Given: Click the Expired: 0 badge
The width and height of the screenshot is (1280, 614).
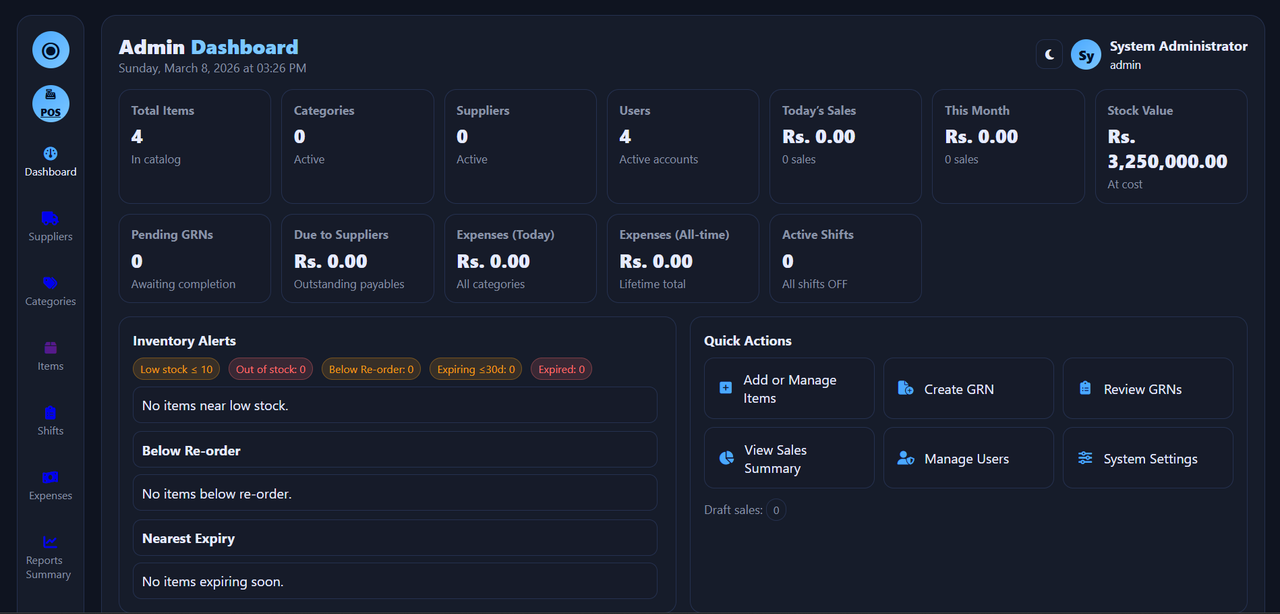Looking at the screenshot, I should pyautogui.click(x=561, y=369).
